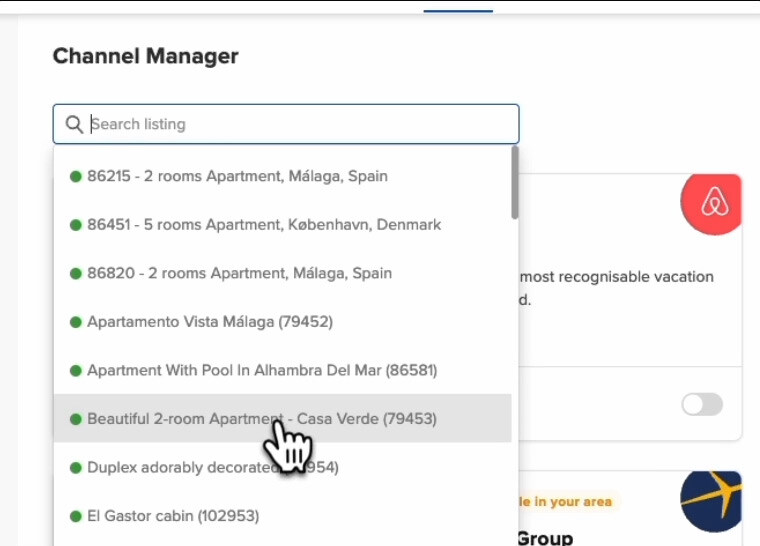Focus the Search listing input field
The width and height of the screenshot is (760, 546).
[x=300, y=124]
